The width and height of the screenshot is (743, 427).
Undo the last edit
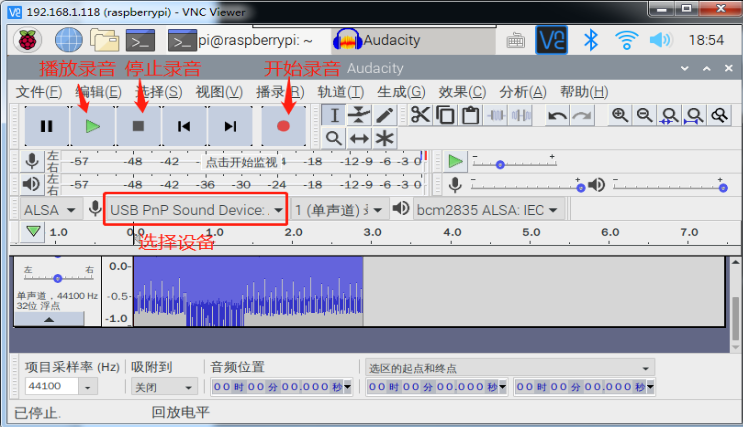557,115
